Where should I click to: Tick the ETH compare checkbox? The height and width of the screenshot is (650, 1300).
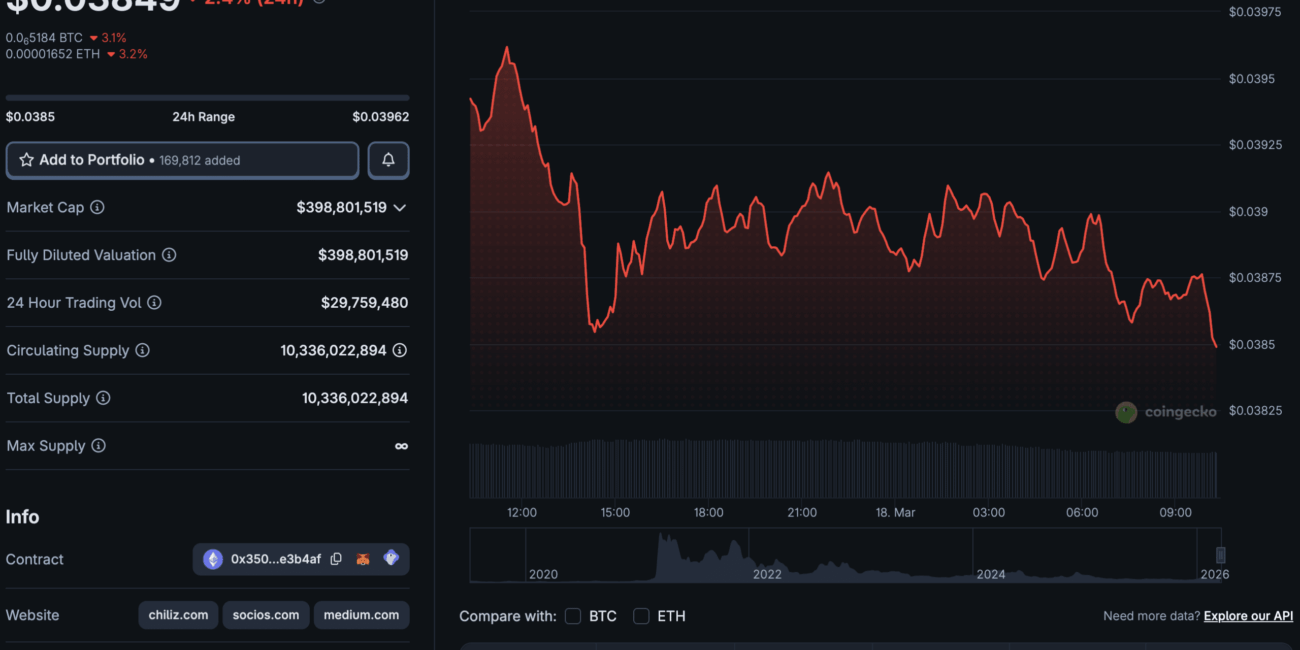[x=641, y=616]
